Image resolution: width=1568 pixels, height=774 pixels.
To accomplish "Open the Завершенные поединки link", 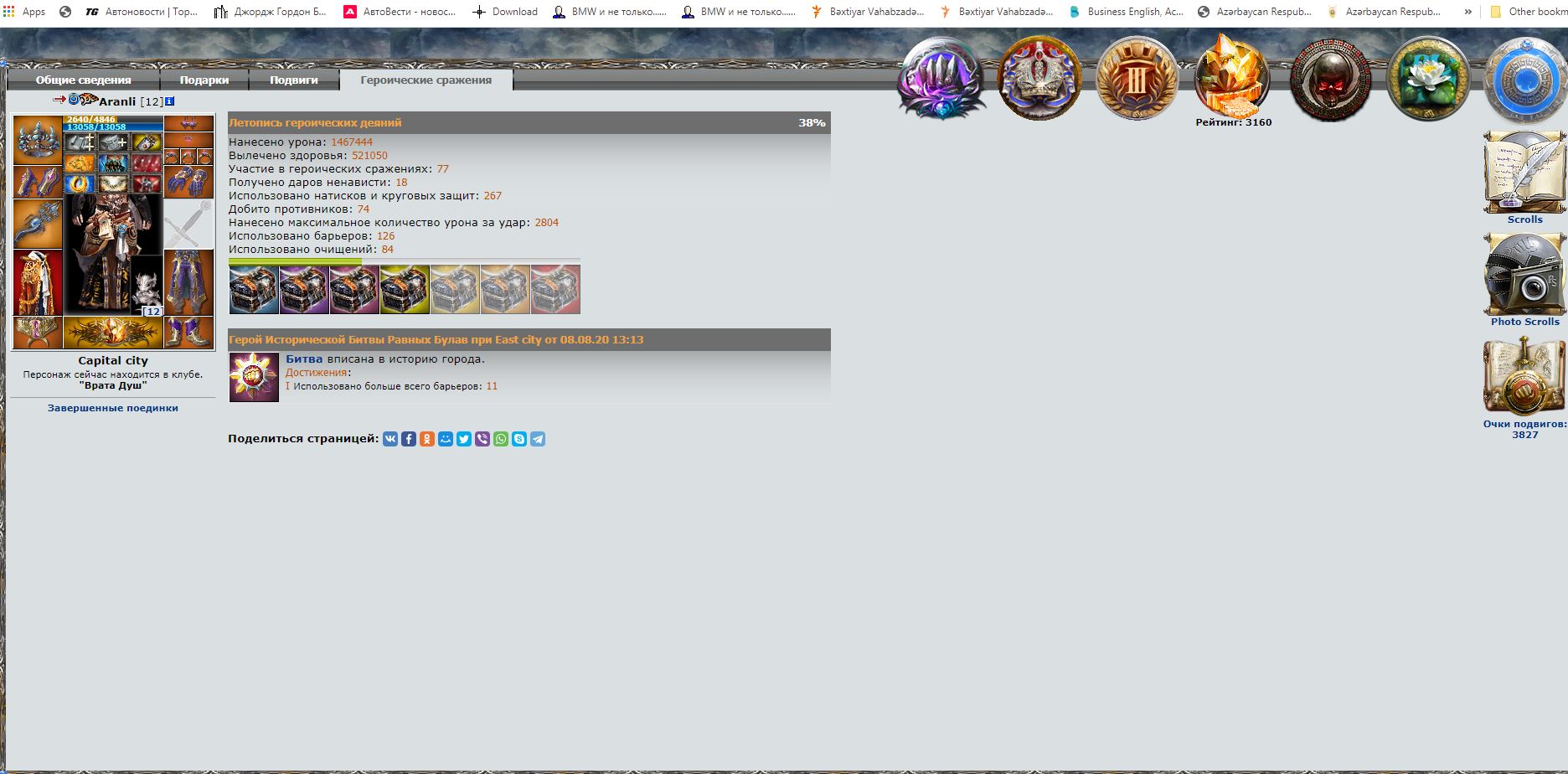I will pos(113,408).
